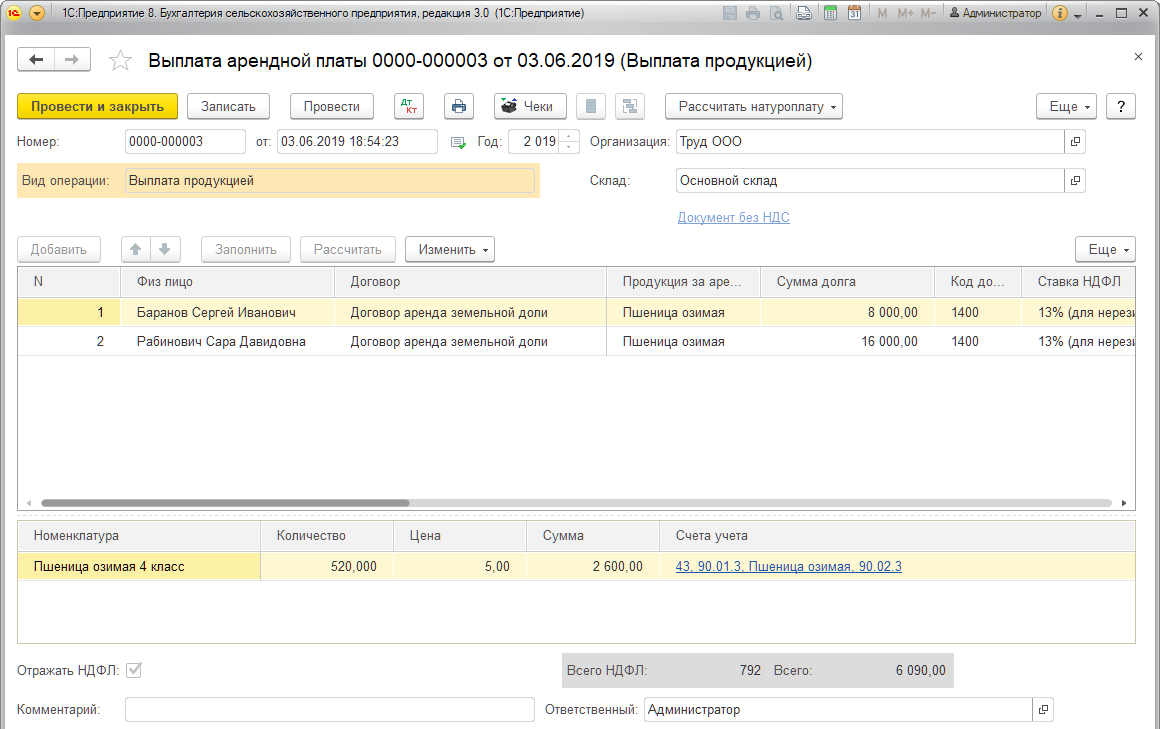Expand the Рассчитать натуроплату dropdown
Screen dimensions: 1160x729
pyautogui.click(x=753, y=107)
